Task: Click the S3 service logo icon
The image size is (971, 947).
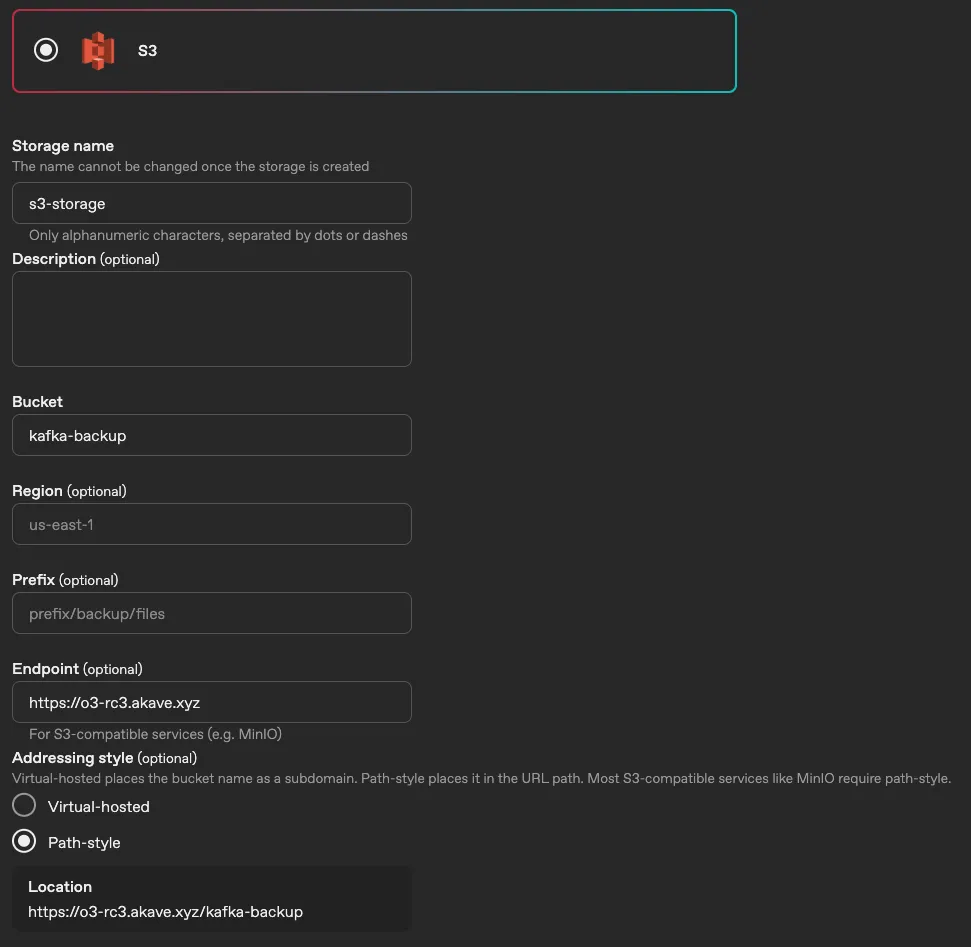Action: (97, 50)
